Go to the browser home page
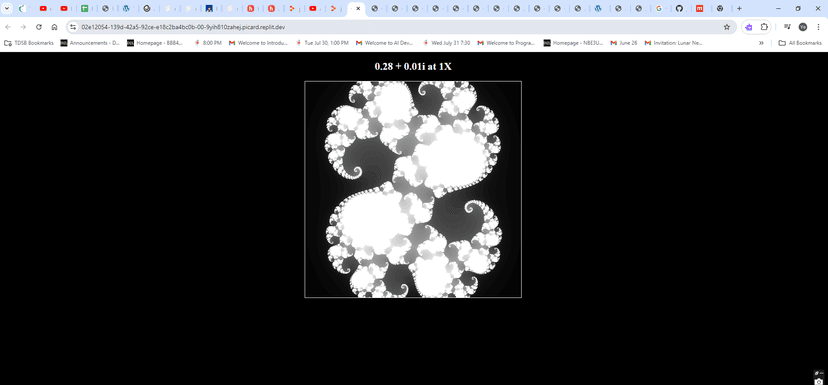 [54, 27]
